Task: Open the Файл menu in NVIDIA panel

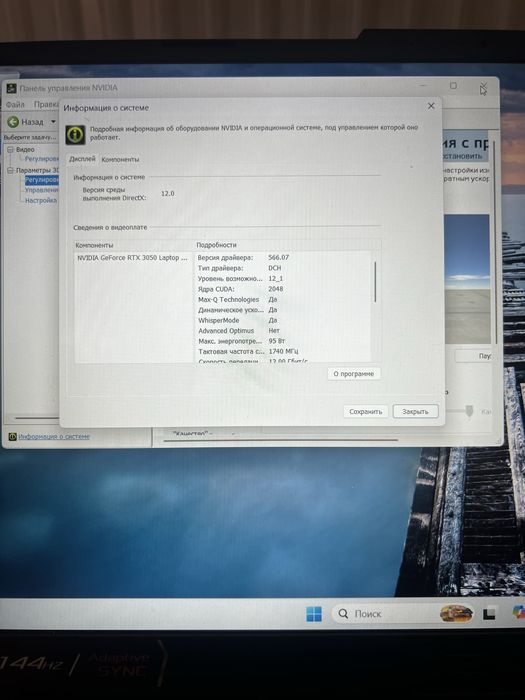Action: [x=15, y=104]
